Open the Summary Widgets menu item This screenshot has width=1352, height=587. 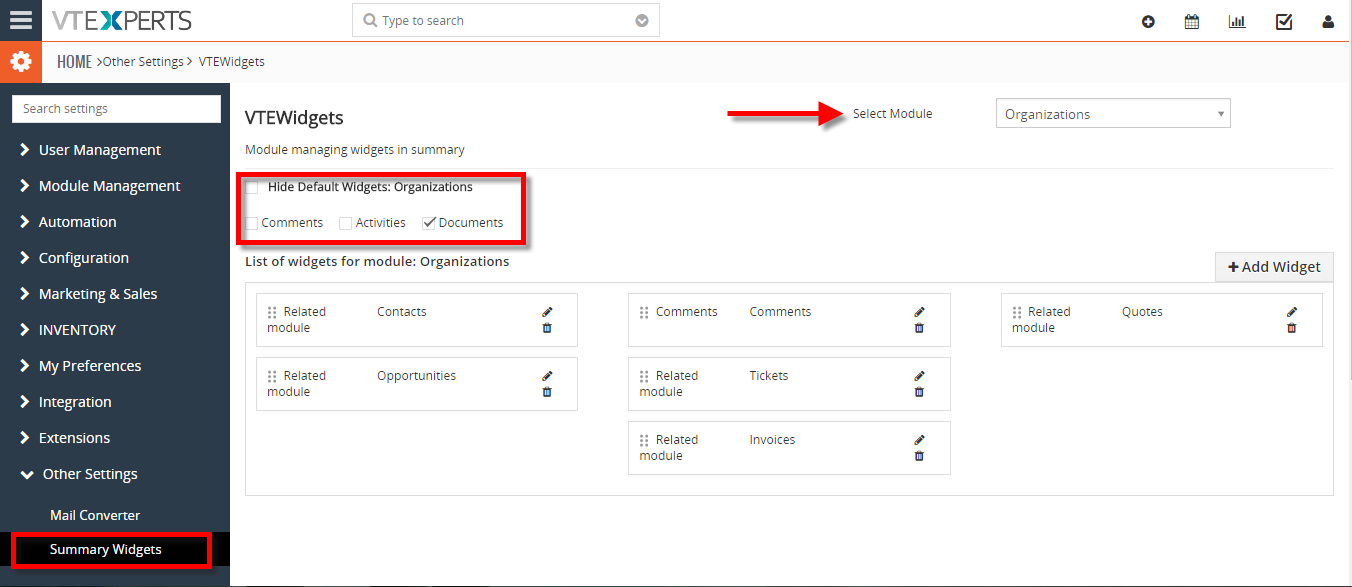point(106,549)
